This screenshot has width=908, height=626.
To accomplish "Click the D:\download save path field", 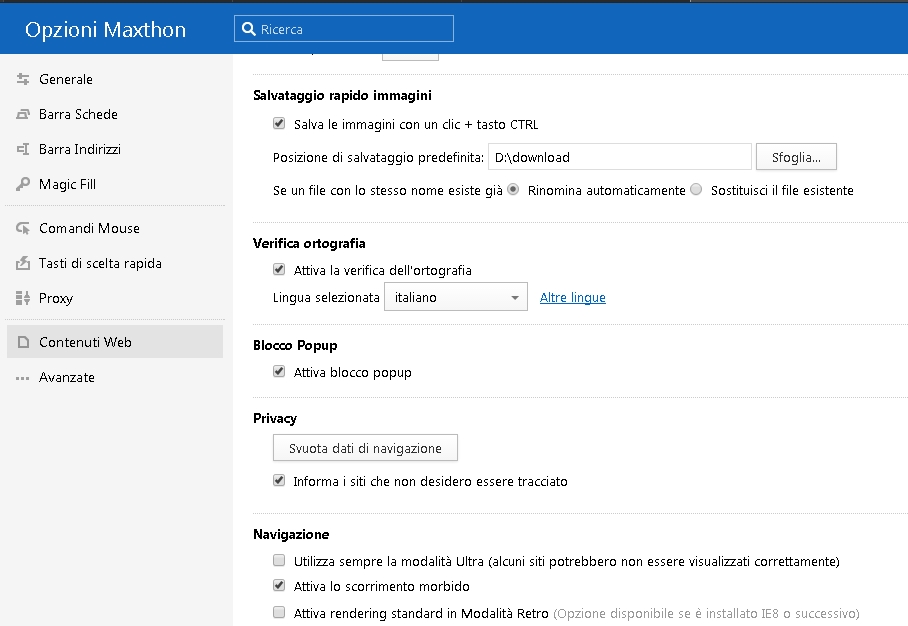I will (x=620, y=157).
